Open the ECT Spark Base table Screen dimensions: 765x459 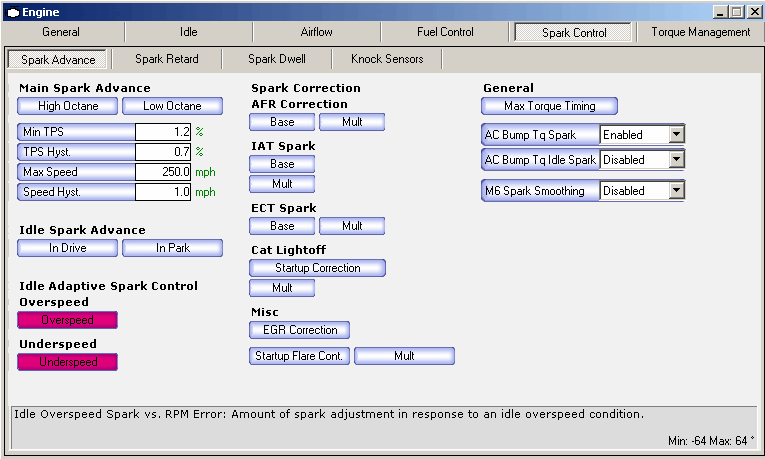(x=282, y=226)
